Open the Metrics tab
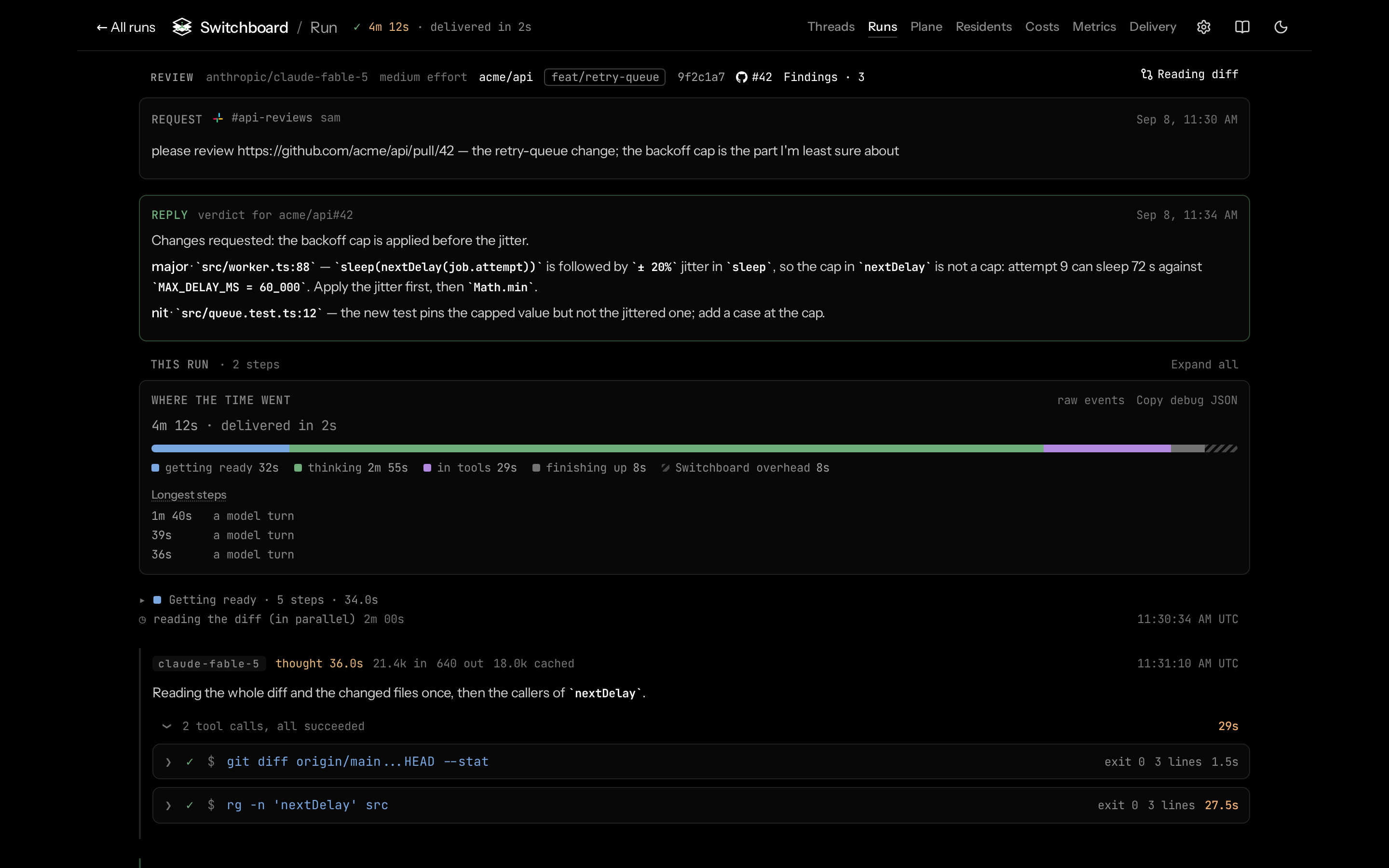1389x868 pixels. (1094, 27)
